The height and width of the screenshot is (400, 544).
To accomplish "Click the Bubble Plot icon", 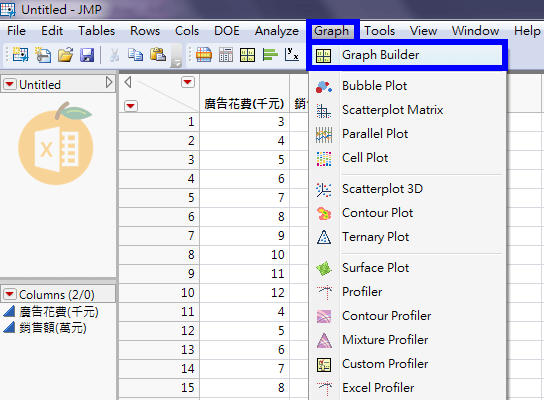I will (x=324, y=86).
